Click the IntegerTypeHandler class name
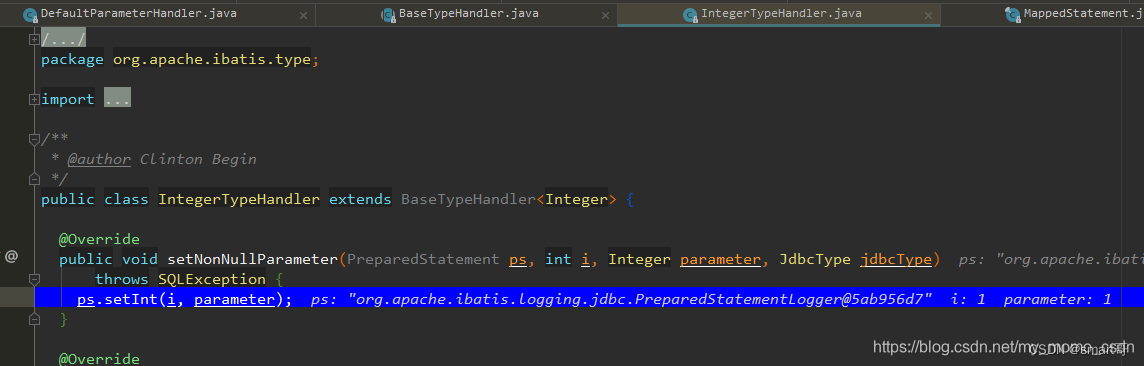Viewport: 1144px width, 366px height. 239,198
